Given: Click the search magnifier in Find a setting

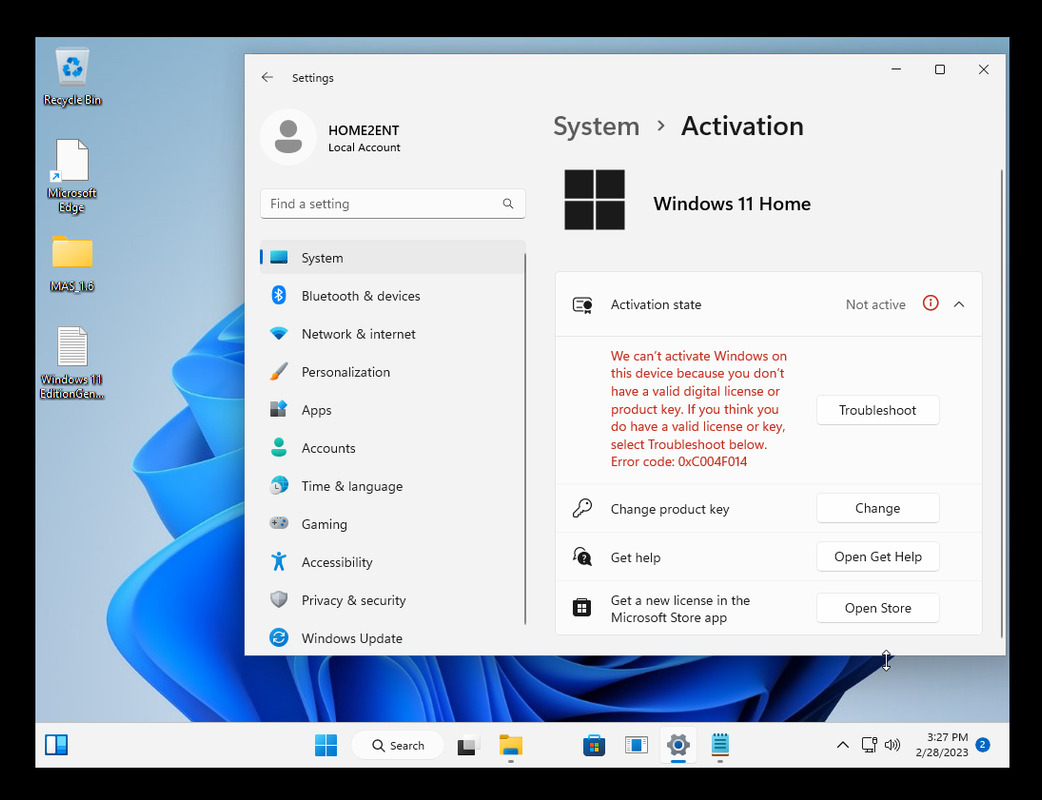Looking at the screenshot, I should pyautogui.click(x=508, y=203).
